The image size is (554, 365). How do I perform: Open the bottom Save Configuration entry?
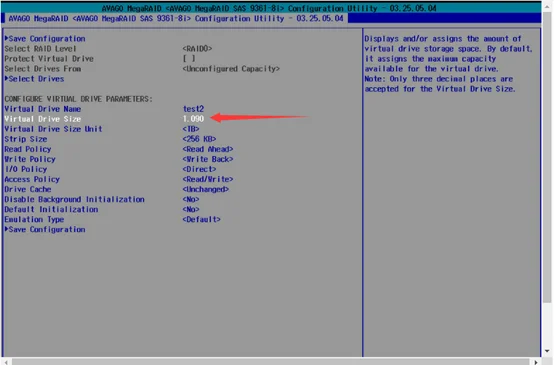coord(45,229)
